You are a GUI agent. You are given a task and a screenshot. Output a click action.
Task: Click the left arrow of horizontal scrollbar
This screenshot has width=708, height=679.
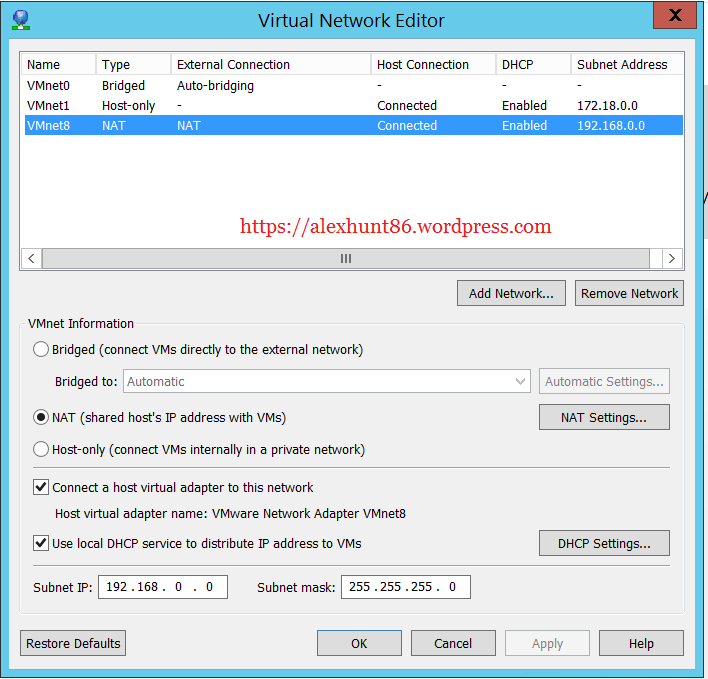tap(31, 259)
